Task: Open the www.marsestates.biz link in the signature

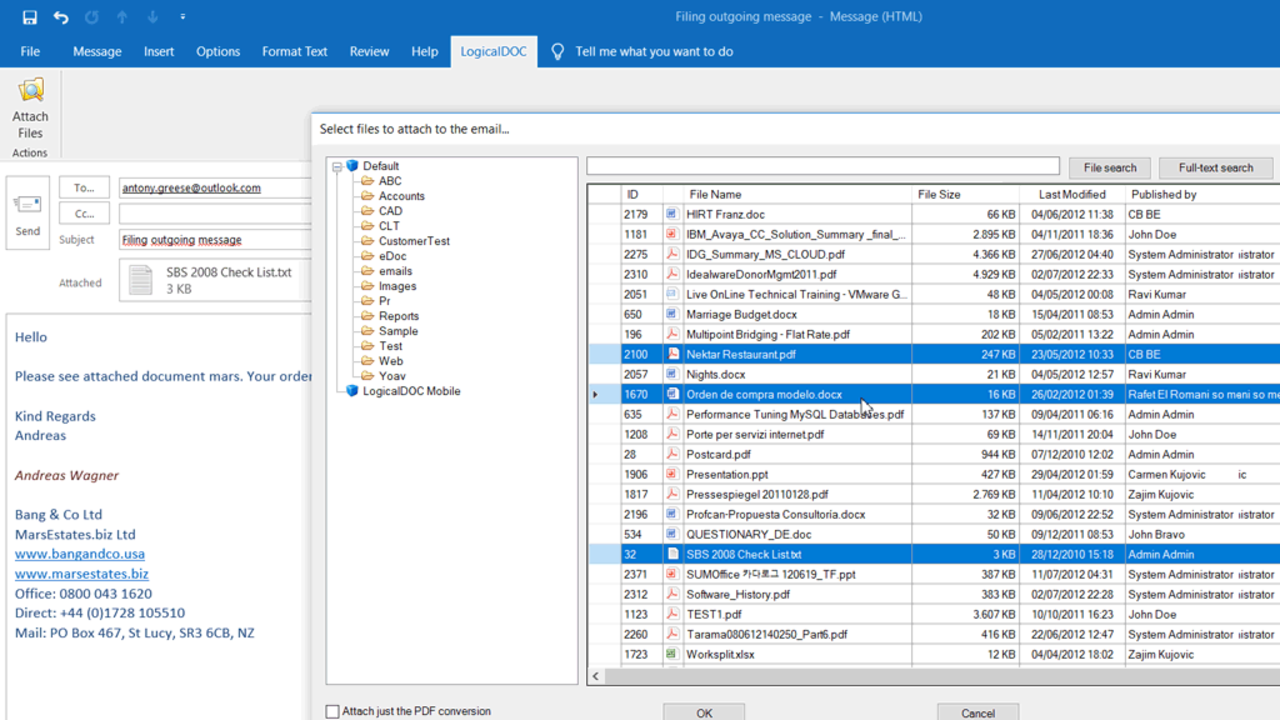Action: [81, 573]
